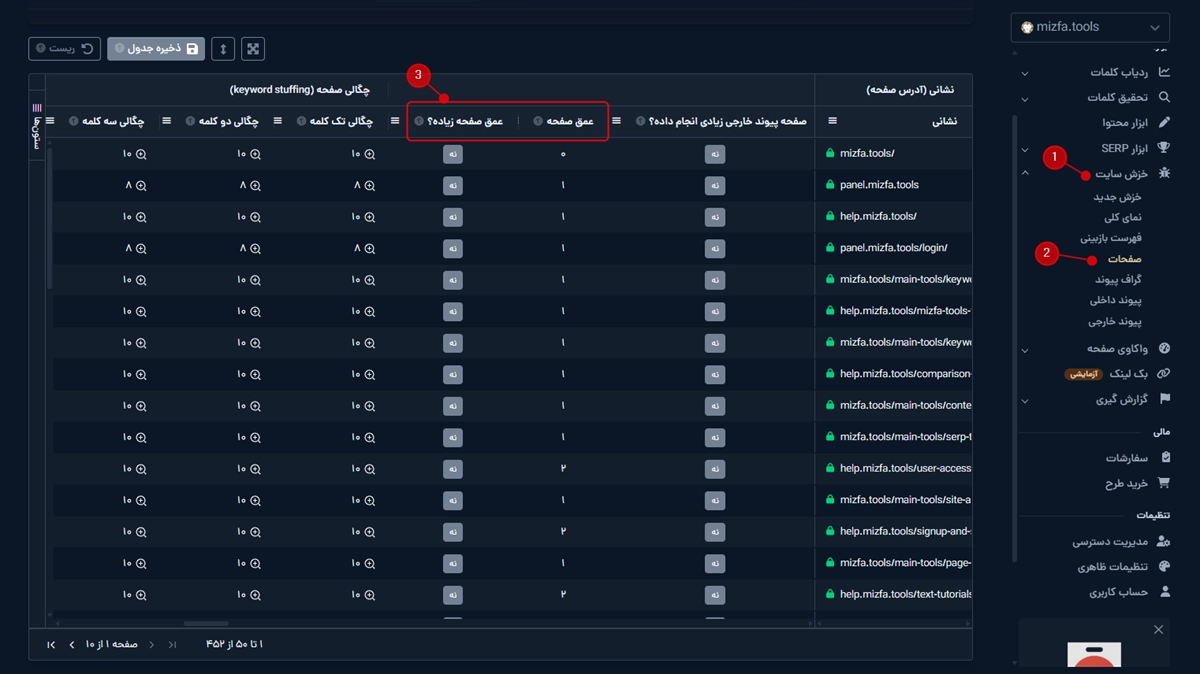This screenshot has height=674, width=1200.
Task: Click the صفحه ۱ از ۱۰ pagination text
Action: pos(112,645)
